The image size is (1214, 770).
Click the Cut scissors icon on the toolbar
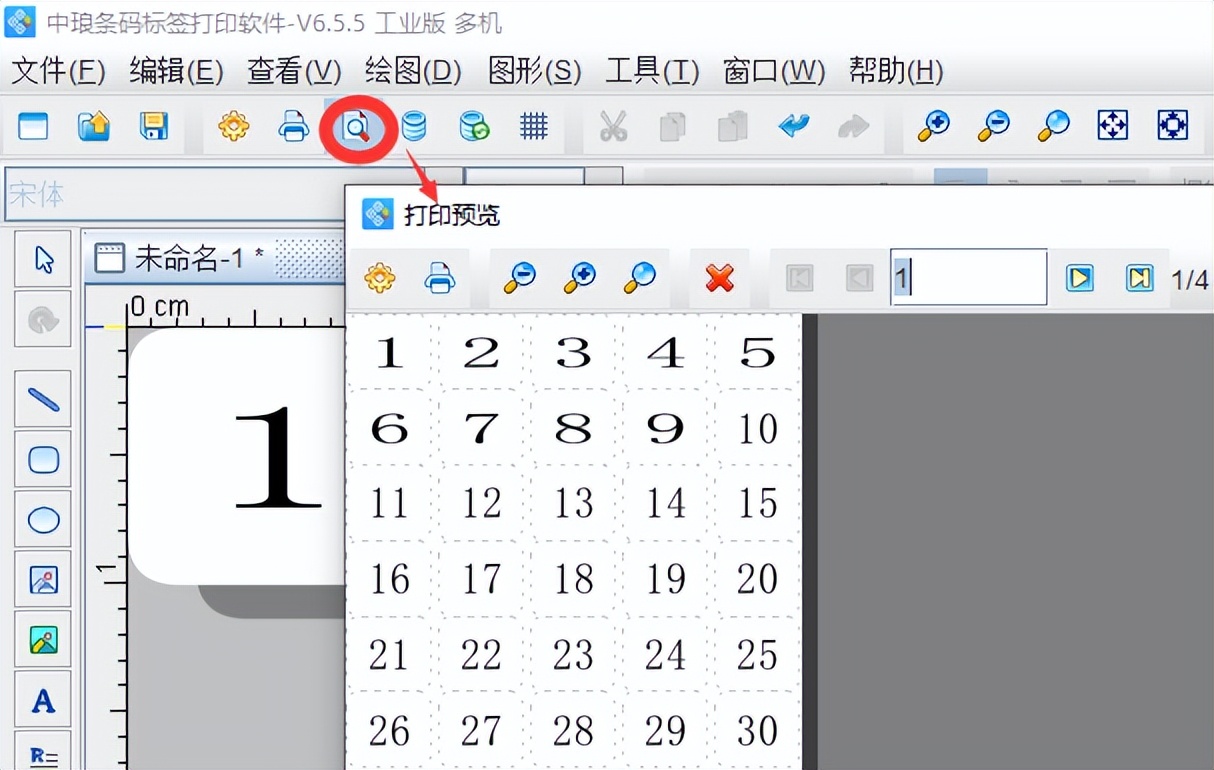pyautogui.click(x=613, y=127)
